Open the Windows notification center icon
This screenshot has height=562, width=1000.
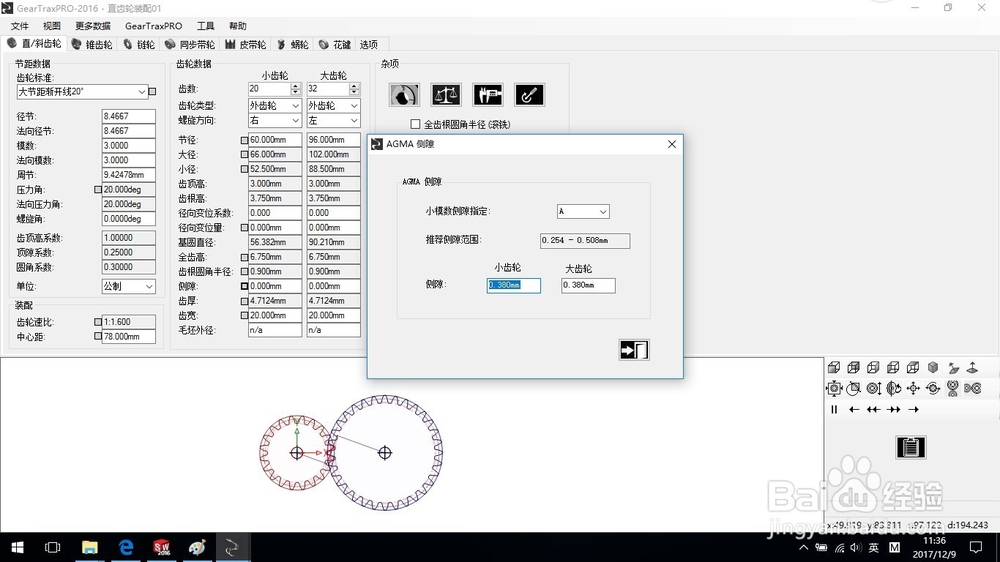[x=976, y=547]
